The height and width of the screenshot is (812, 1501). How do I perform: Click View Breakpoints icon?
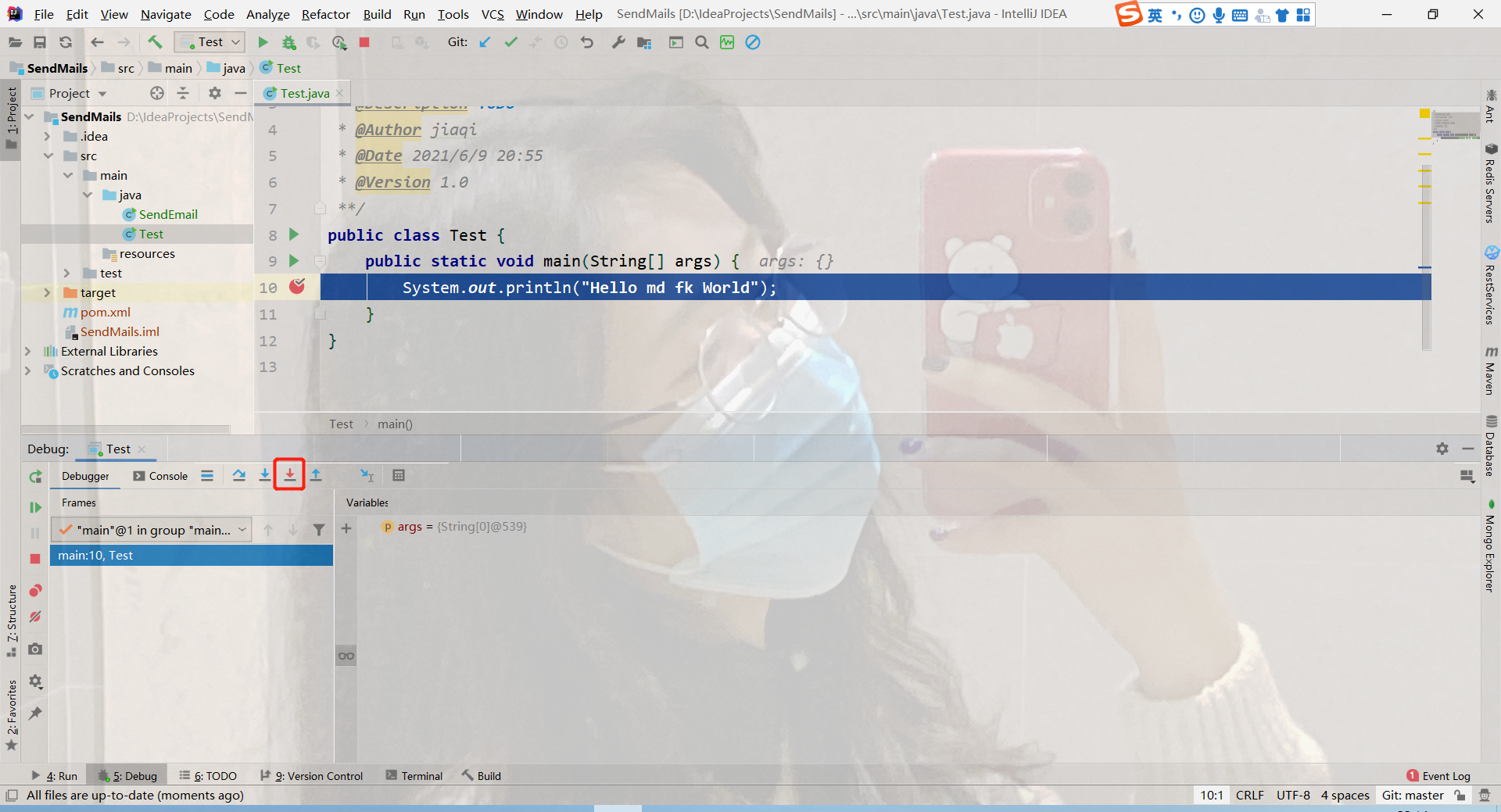pyautogui.click(x=35, y=590)
